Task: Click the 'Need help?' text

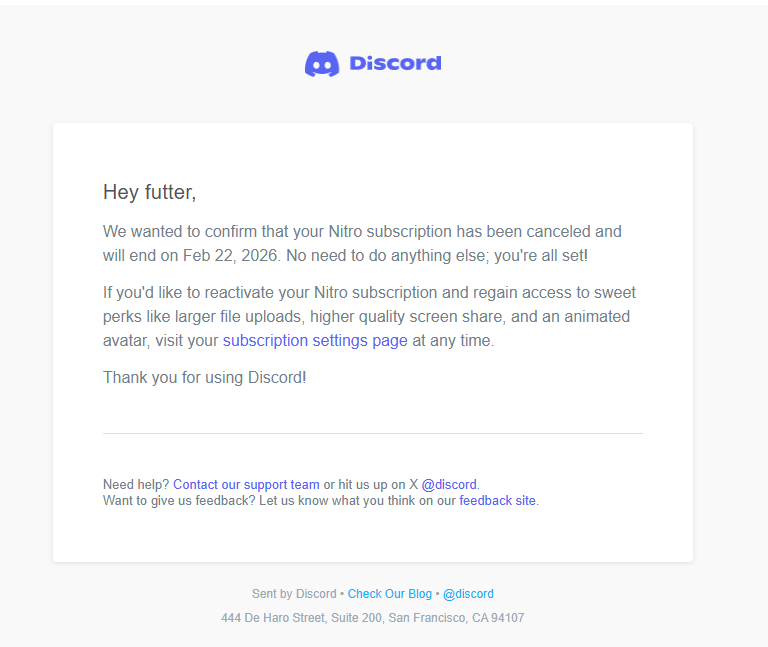Action: (136, 485)
